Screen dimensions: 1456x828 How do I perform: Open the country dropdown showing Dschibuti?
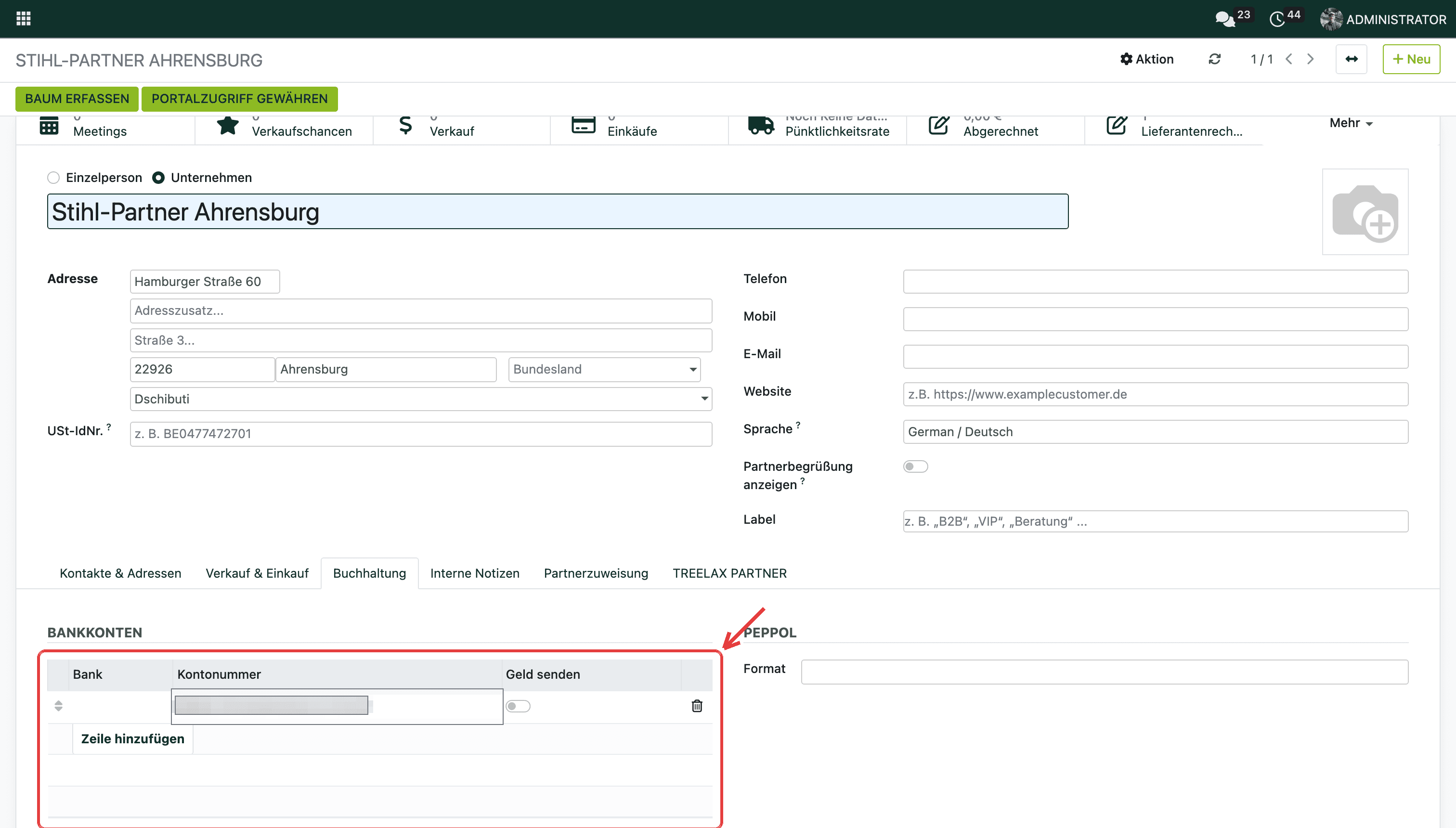coord(421,399)
